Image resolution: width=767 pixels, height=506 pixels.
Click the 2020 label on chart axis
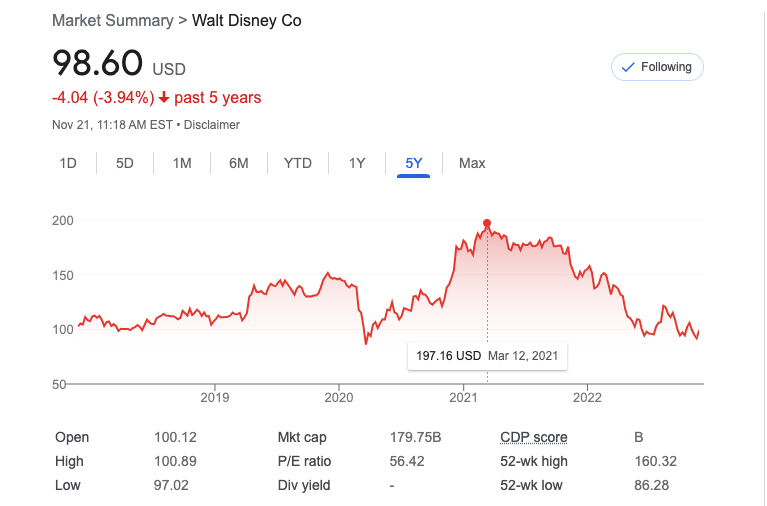pyautogui.click(x=339, y=397)
